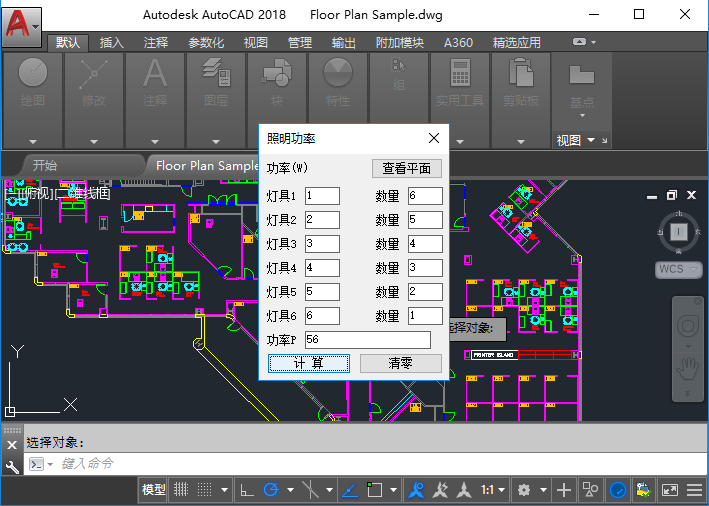Toggle snap mode dotted grid in status bar
Screen dimensions: 709x506
click(204, 490)
